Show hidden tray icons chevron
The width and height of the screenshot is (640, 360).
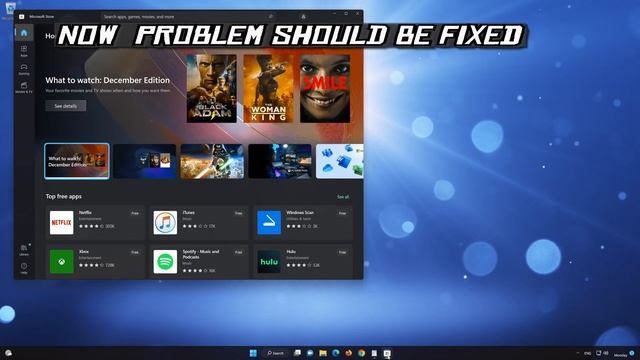577,353
